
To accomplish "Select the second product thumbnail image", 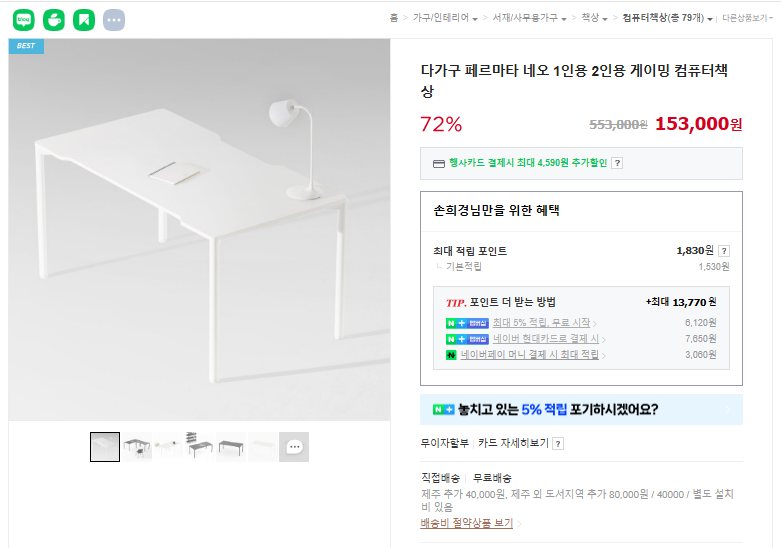I will 137,447.
